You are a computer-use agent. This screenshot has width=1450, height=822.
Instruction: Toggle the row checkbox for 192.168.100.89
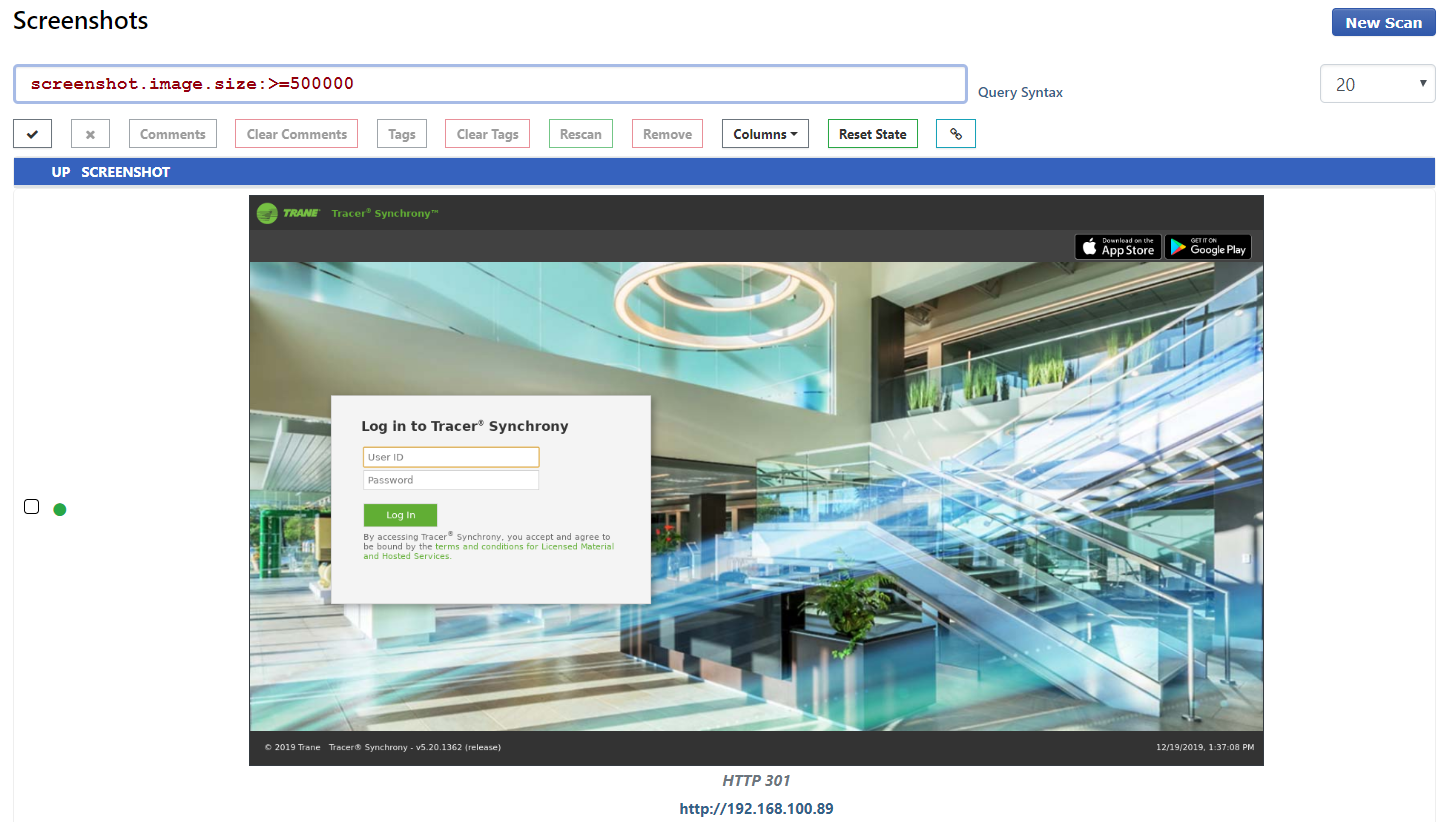tap(31, 507)
